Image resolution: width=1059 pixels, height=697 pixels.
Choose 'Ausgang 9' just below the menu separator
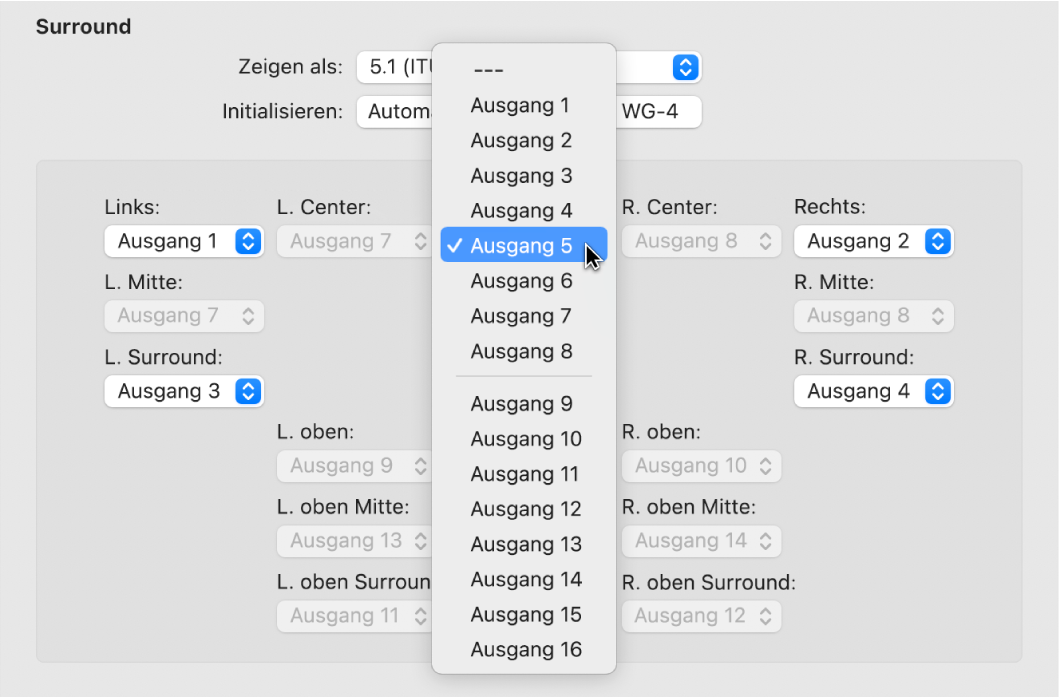point(526,403)
